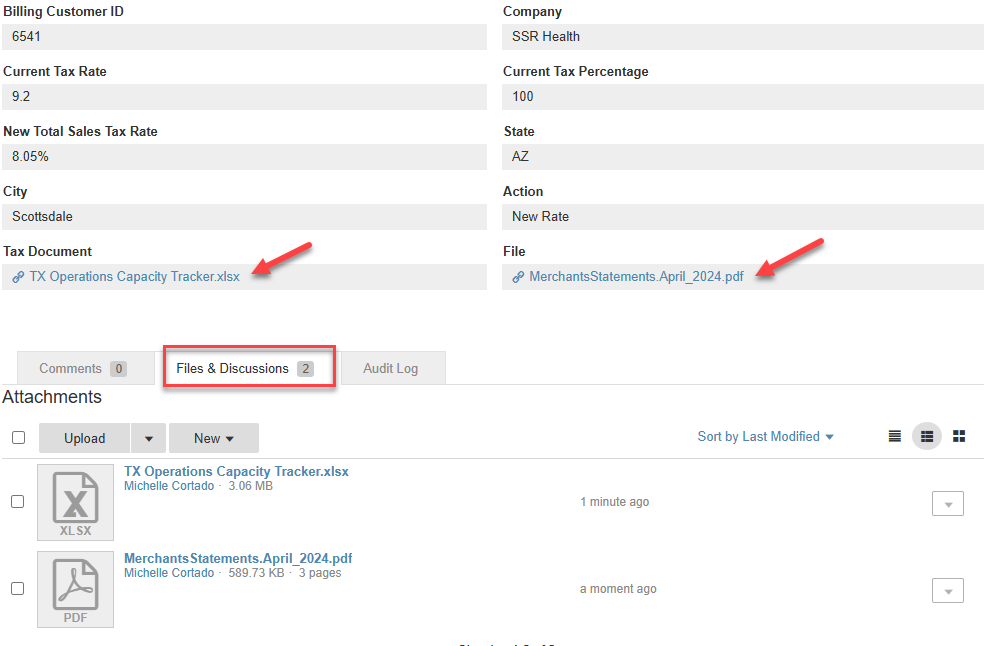Open Sort by Last Modified dropdown
This screenshot has width=984, height=646.
click(x=765, y=437)
